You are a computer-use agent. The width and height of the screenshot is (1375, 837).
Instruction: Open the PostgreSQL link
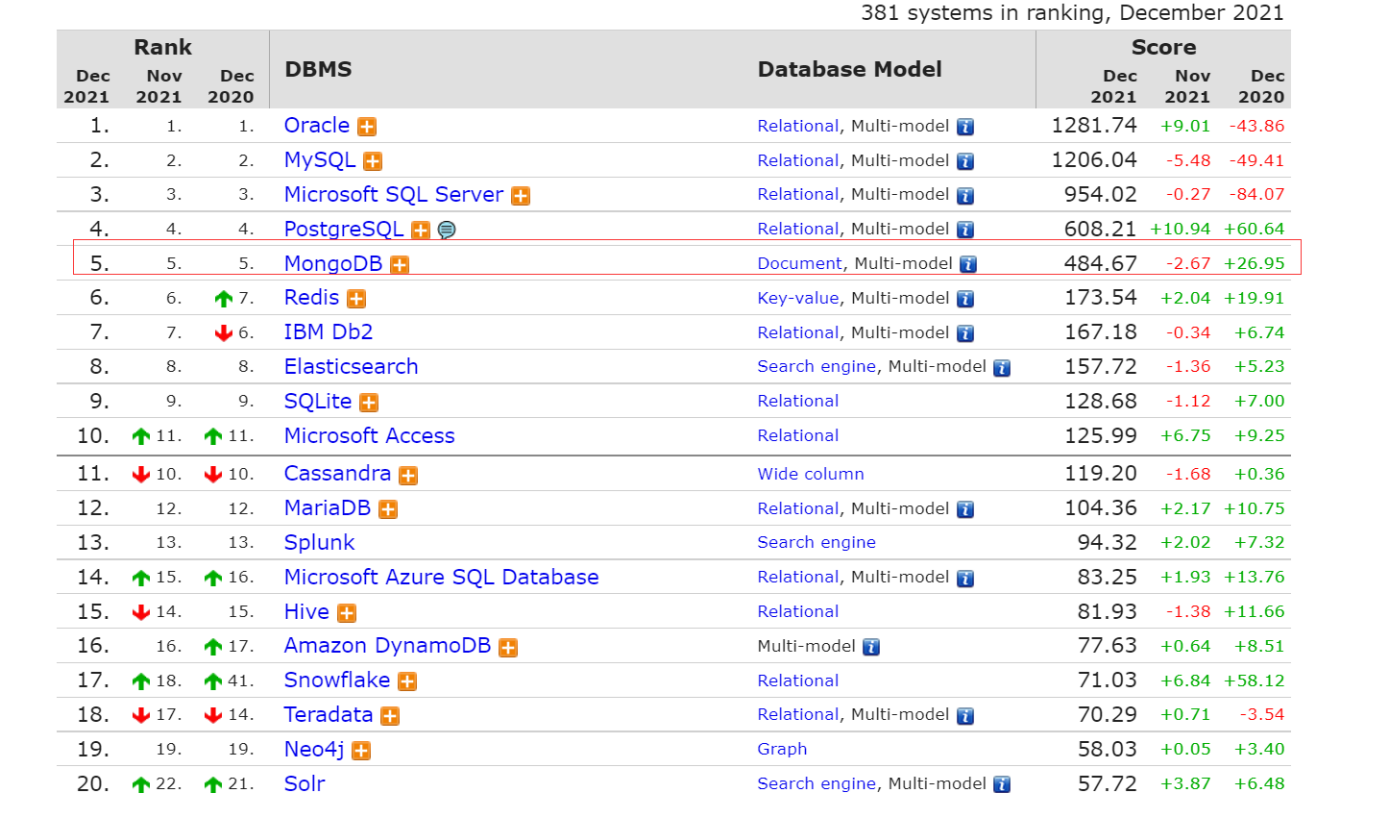[x=344, y=229]
